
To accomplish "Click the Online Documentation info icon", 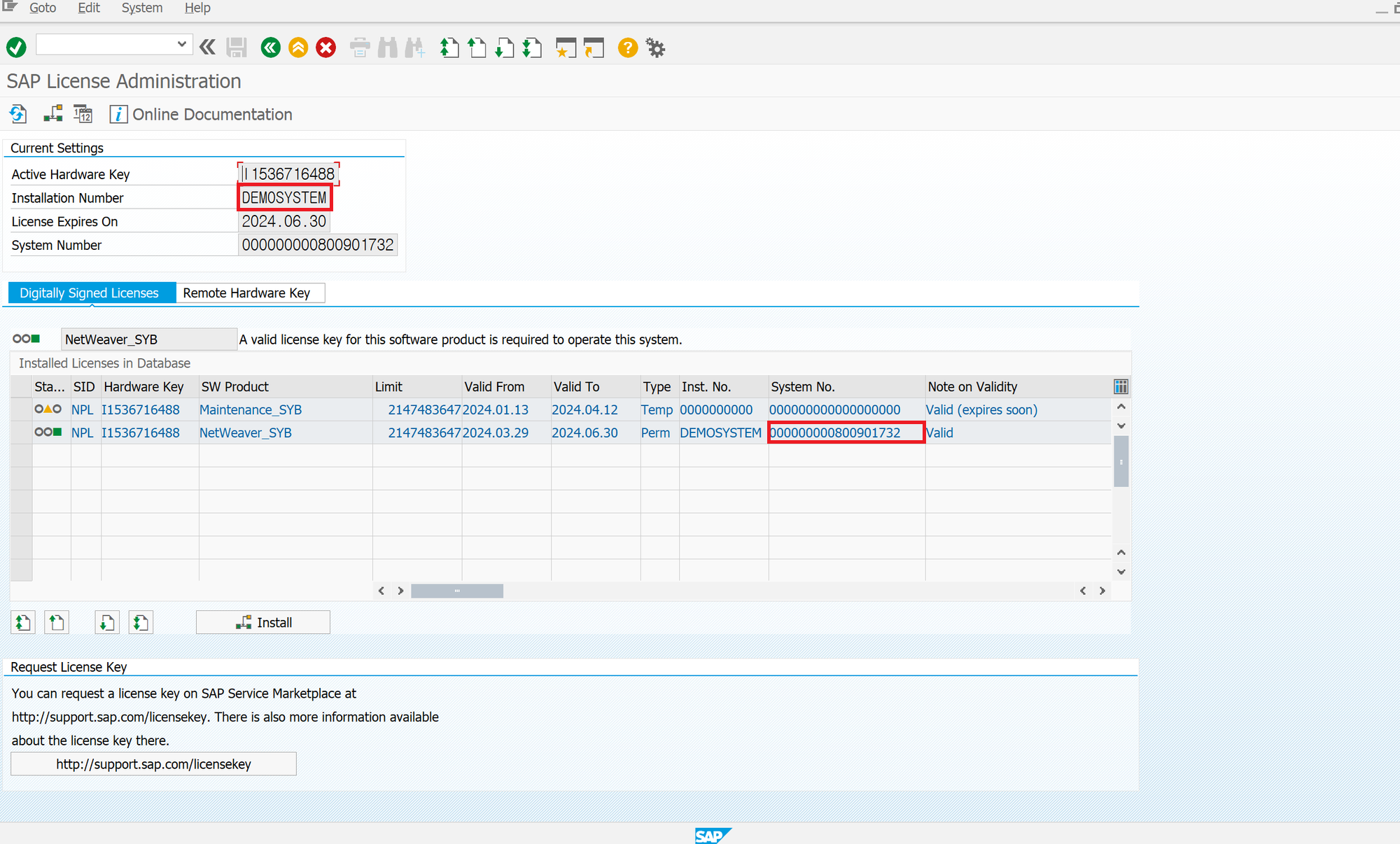I will pos(118,114).
